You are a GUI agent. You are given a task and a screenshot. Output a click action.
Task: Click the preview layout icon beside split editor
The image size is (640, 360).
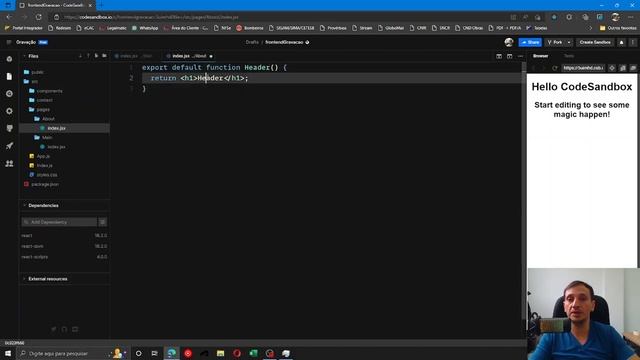(x=509, y=56)
